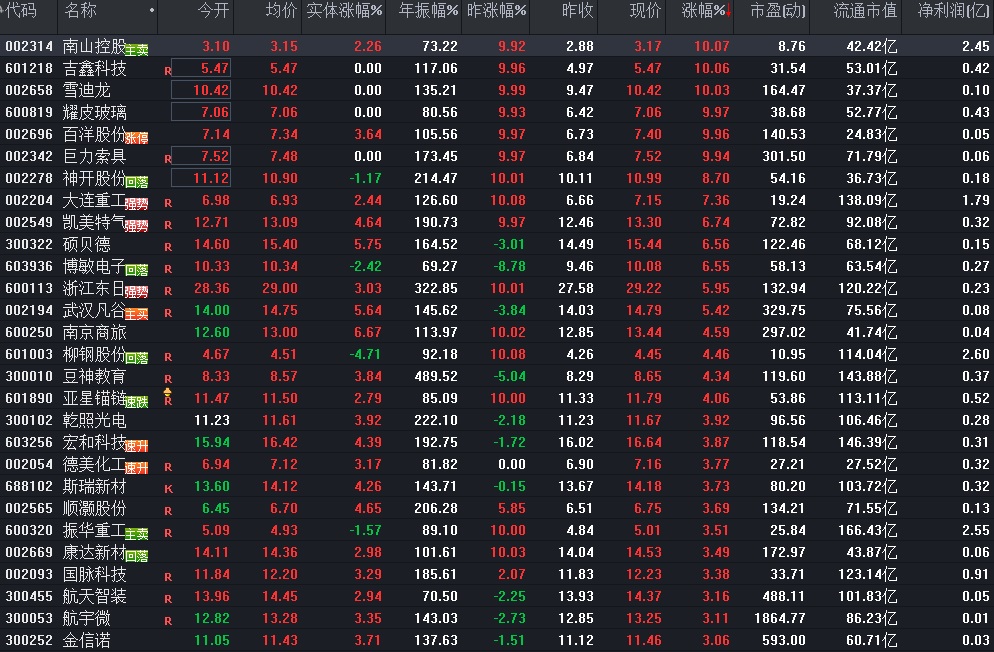Click the red sort arrow on 涨幅% header
This screenshot has width=994, height=652.
729,12
